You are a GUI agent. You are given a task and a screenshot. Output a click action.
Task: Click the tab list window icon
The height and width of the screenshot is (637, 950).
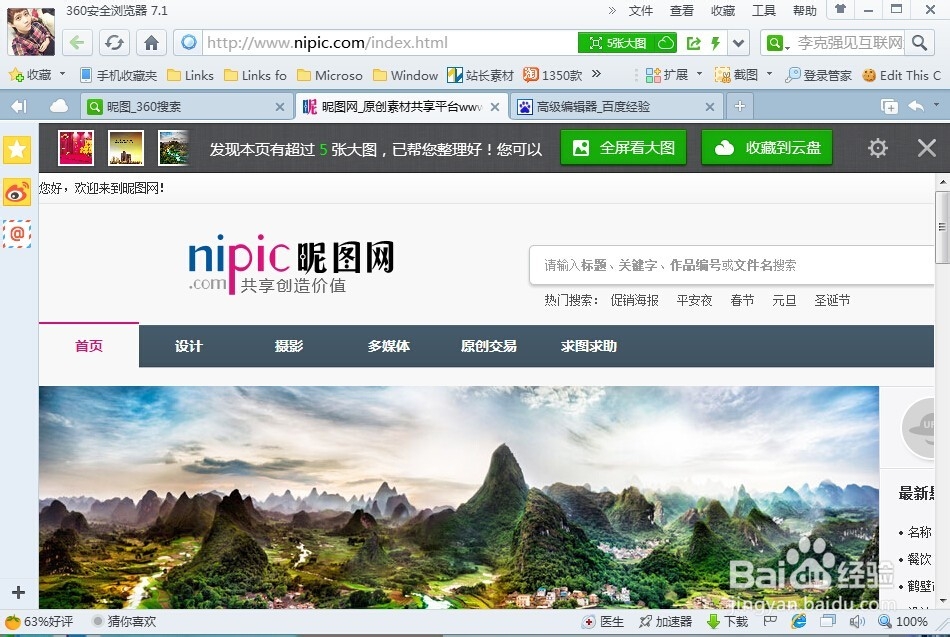pos(889,107)
